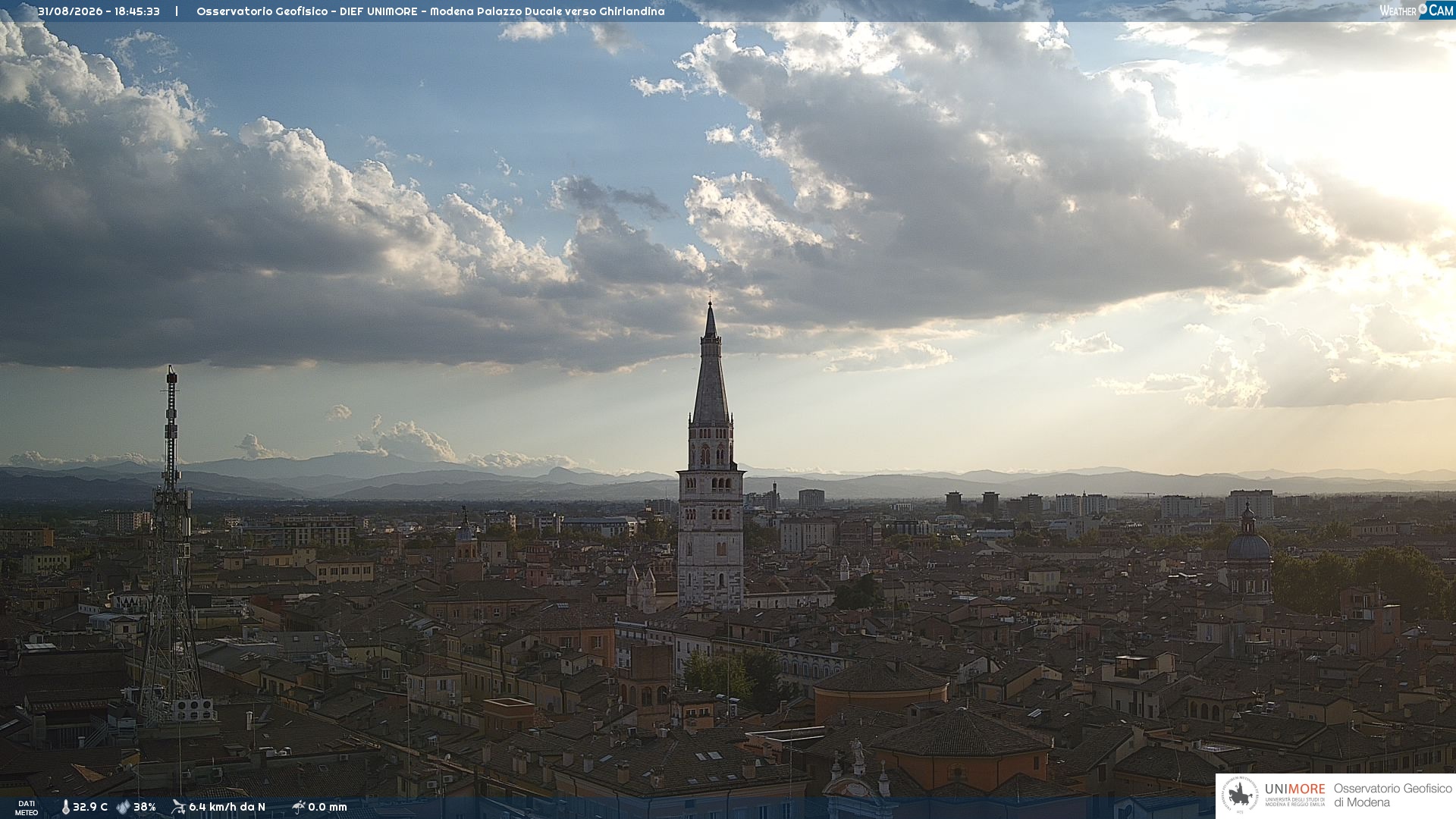Click the humidity water drops icon
The width and height of the screenshot is (1456, 819).
tap(123, 807)
